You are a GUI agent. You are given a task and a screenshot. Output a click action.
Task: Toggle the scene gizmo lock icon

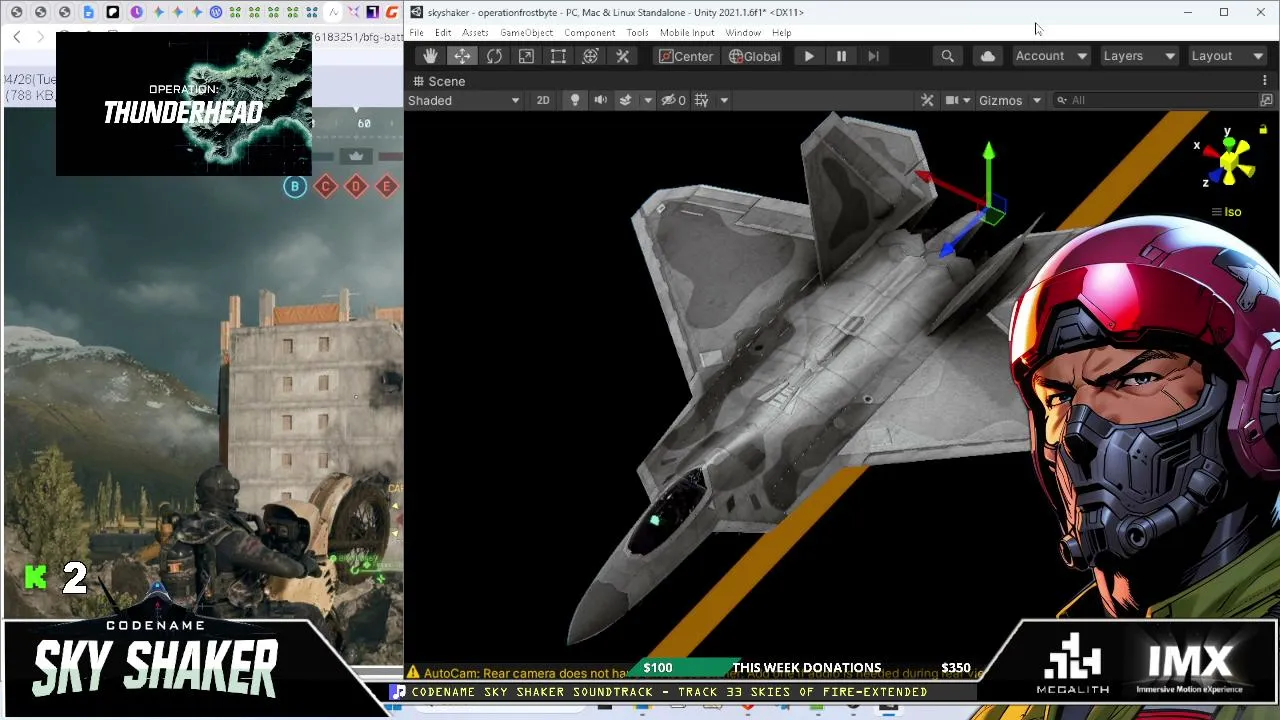click(x=1263, y=129)
